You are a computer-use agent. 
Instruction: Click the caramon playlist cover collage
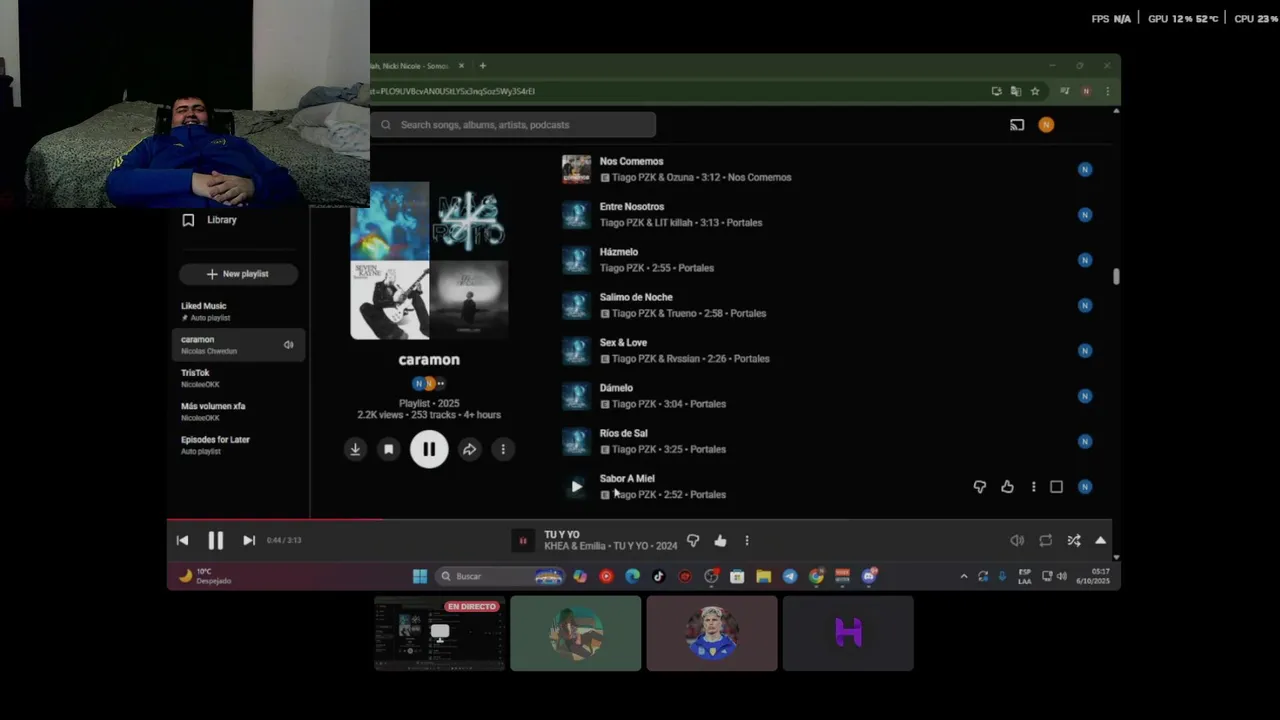pos(429,261)
